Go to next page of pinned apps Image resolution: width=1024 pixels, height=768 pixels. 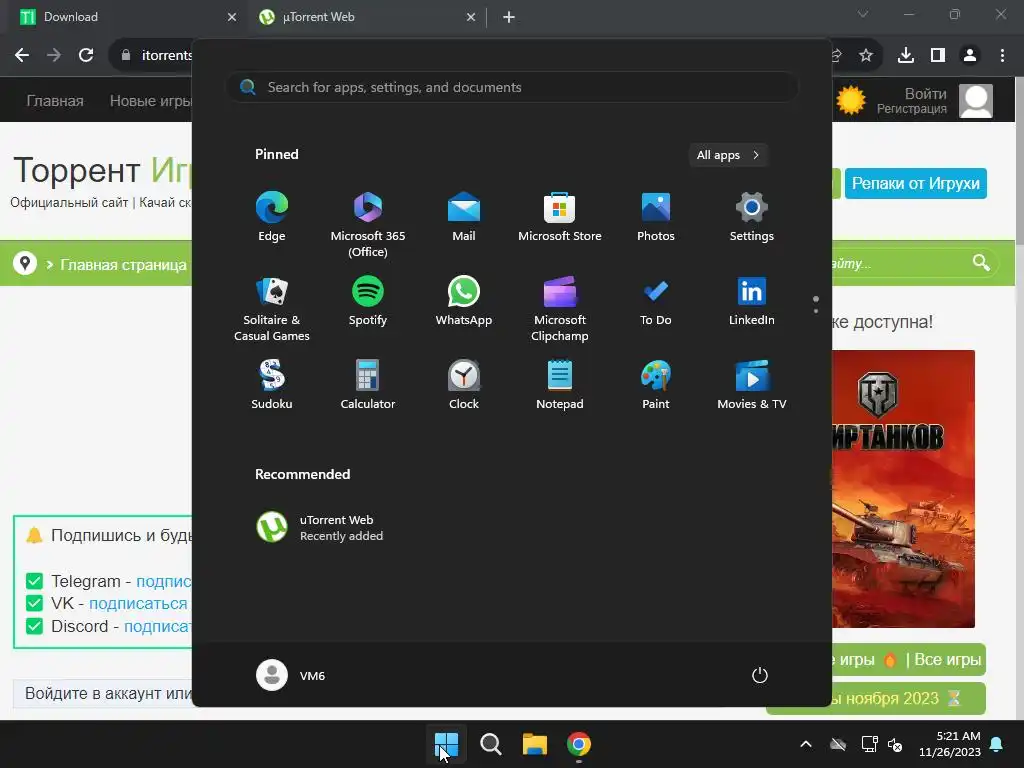click(x=816, y=311)
